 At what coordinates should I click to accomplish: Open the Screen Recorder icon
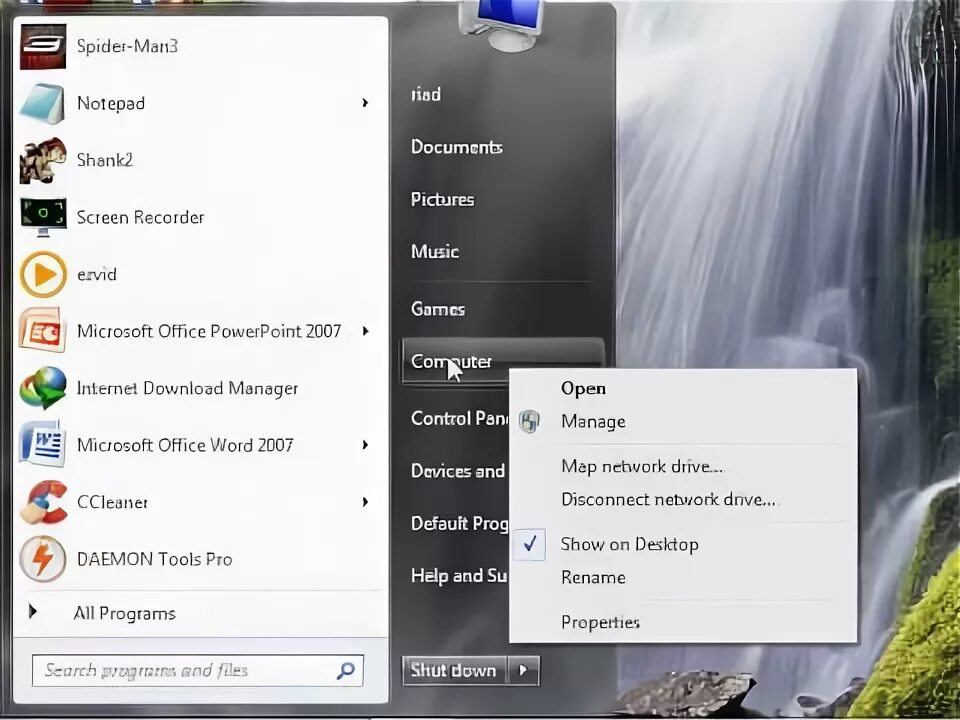tap(43, 217)
